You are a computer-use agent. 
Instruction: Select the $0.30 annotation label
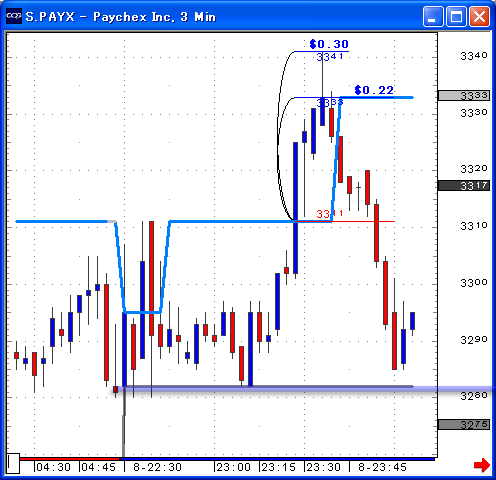tap(329, 44)
